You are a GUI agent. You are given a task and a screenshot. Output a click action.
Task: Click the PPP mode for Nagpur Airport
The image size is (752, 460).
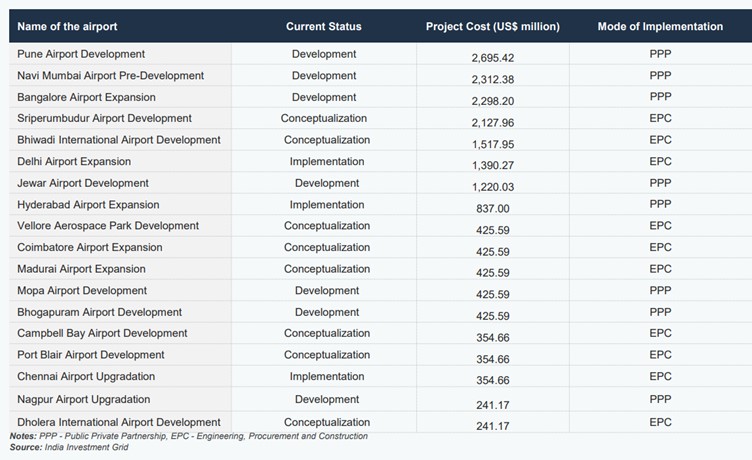(660, 399)
